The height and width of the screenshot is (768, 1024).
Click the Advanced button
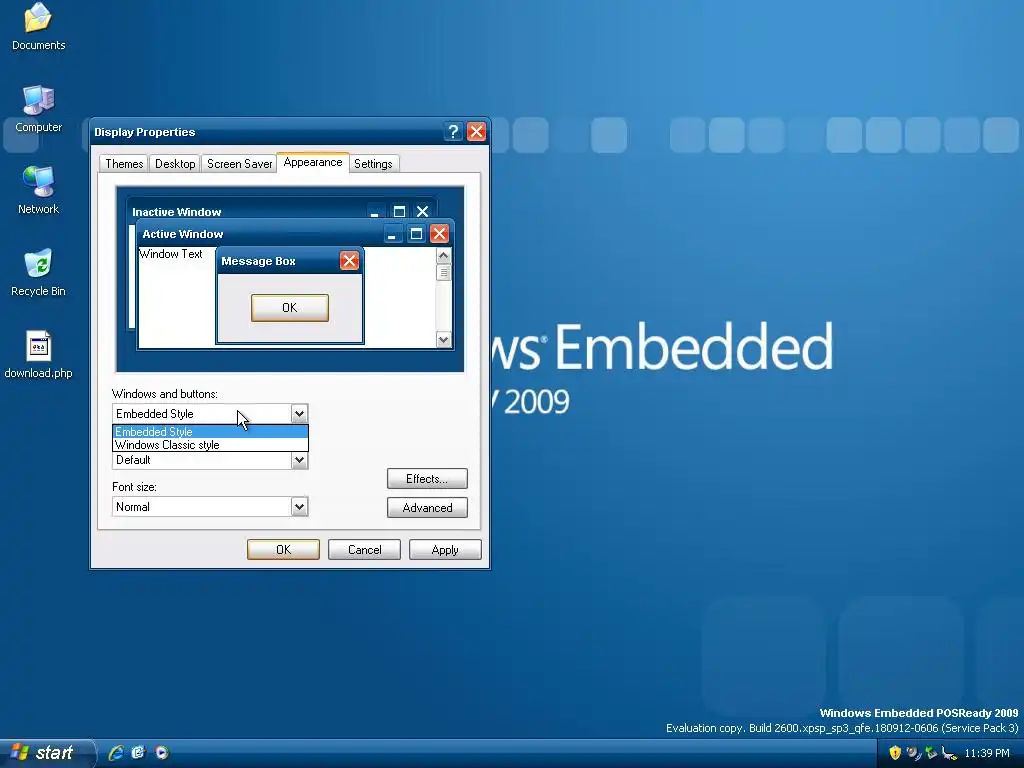pyautogui.click(x=427, y=507)
